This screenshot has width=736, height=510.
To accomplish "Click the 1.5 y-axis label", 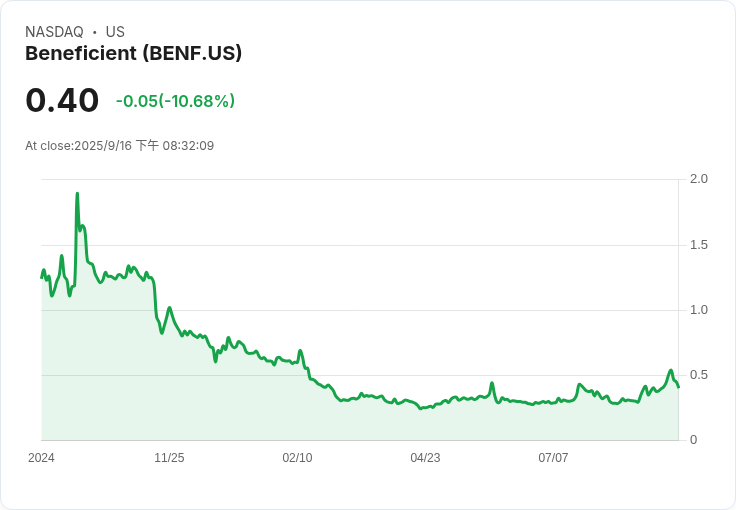I will [x=699, y=245].
